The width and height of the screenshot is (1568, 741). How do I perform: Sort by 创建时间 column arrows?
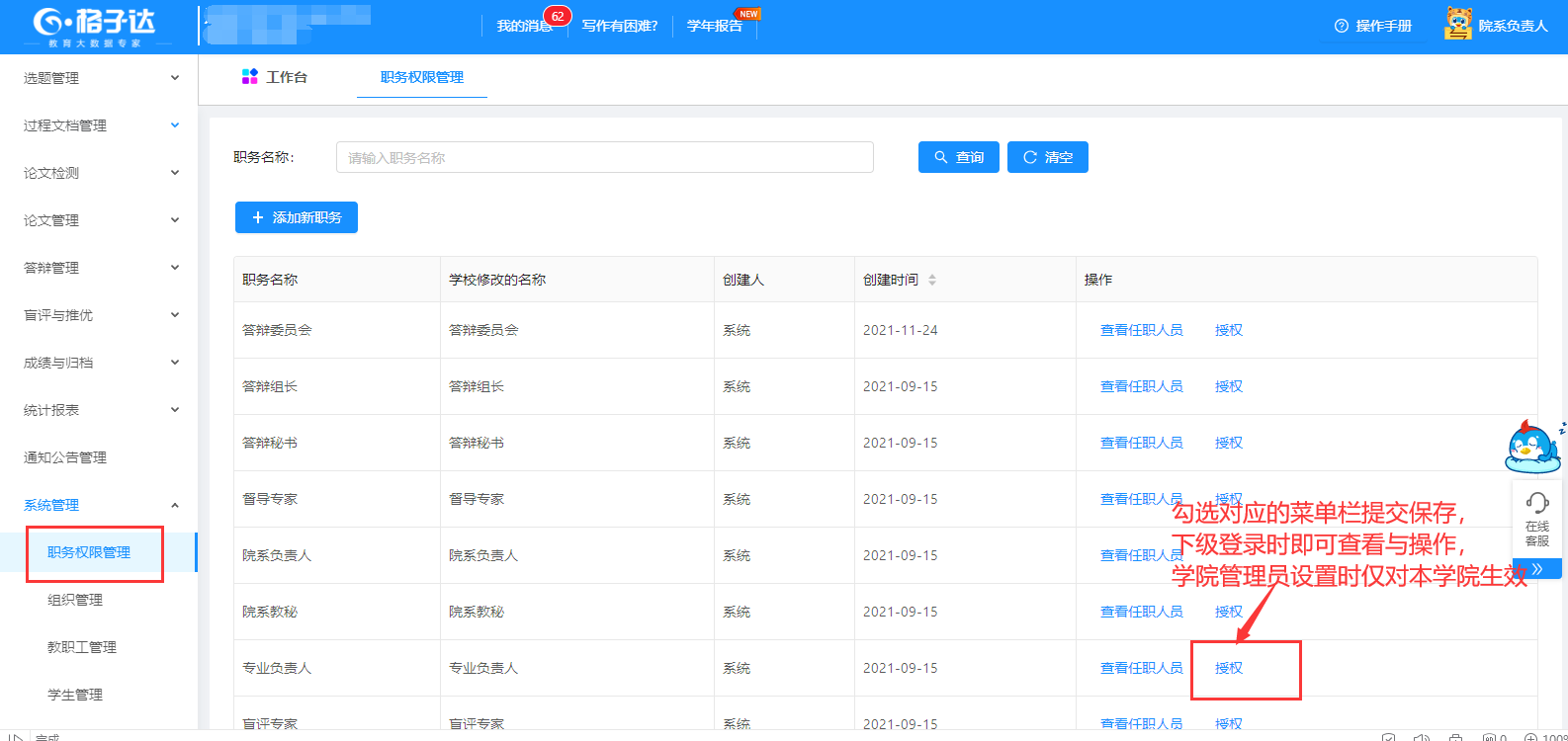931,280
